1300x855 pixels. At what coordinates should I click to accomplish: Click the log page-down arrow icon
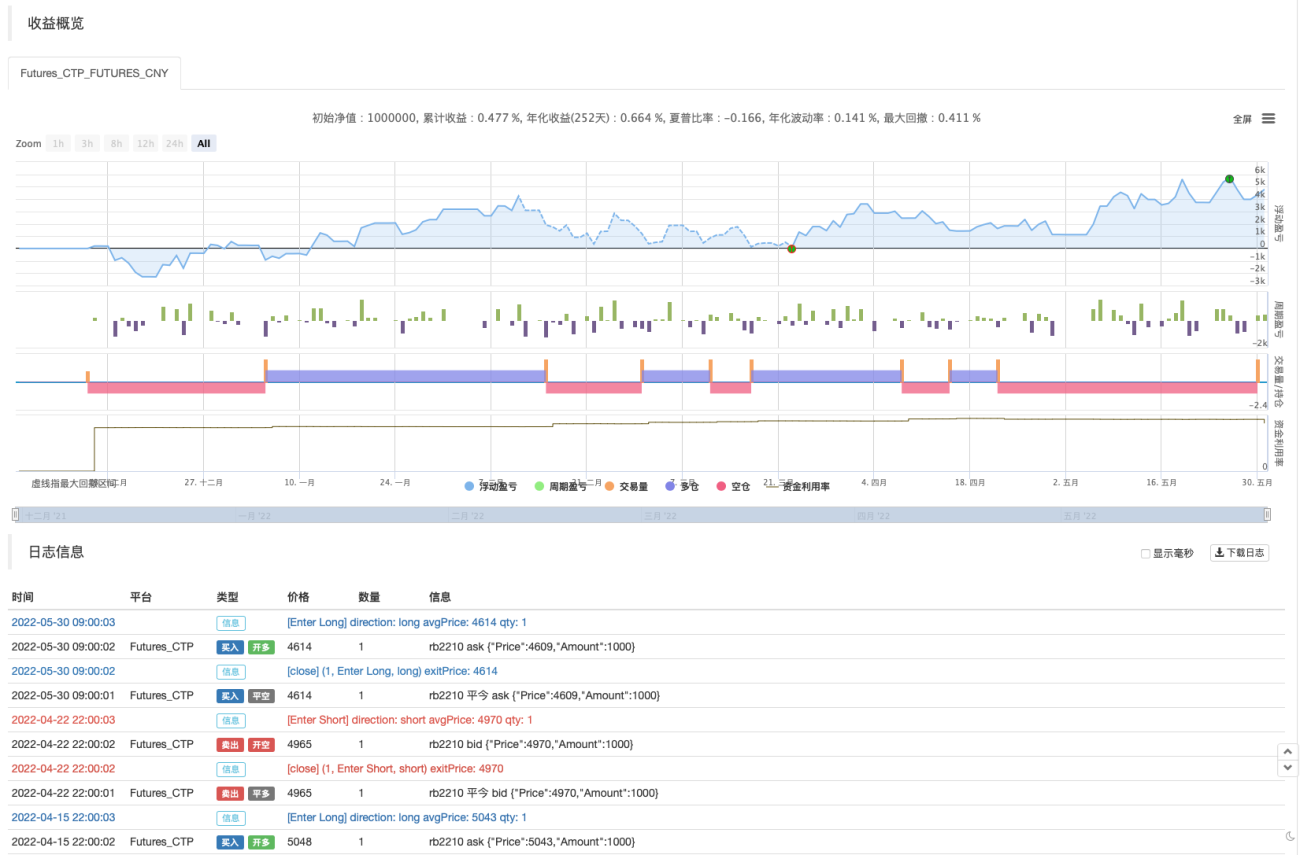1288,768
